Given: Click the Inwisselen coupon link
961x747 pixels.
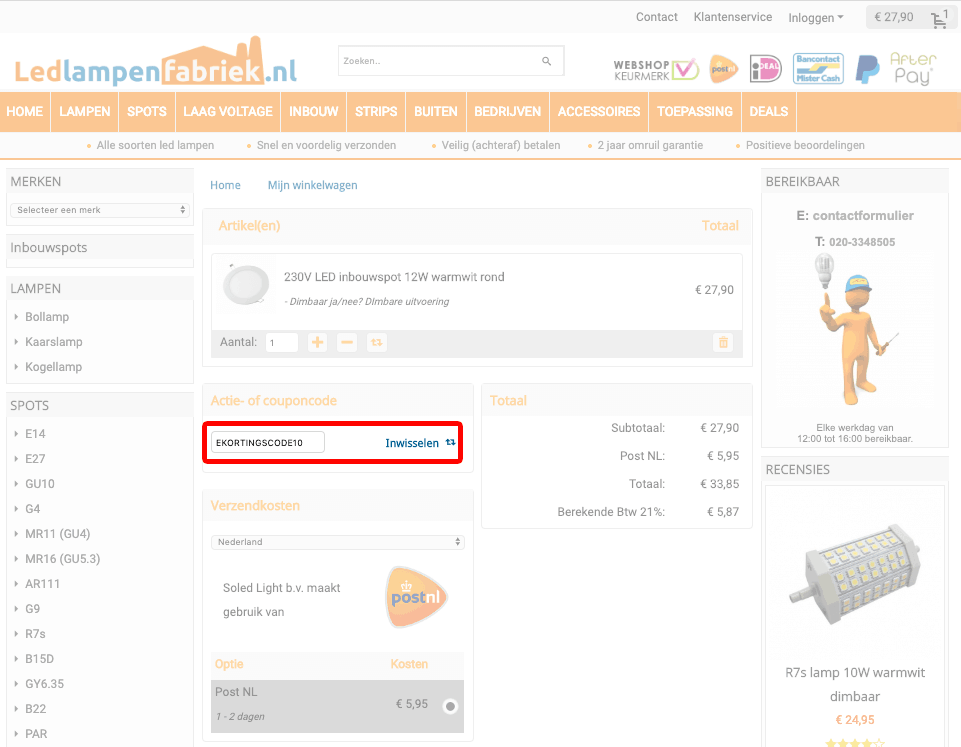Looking at the screenshot, I should 412,443.
